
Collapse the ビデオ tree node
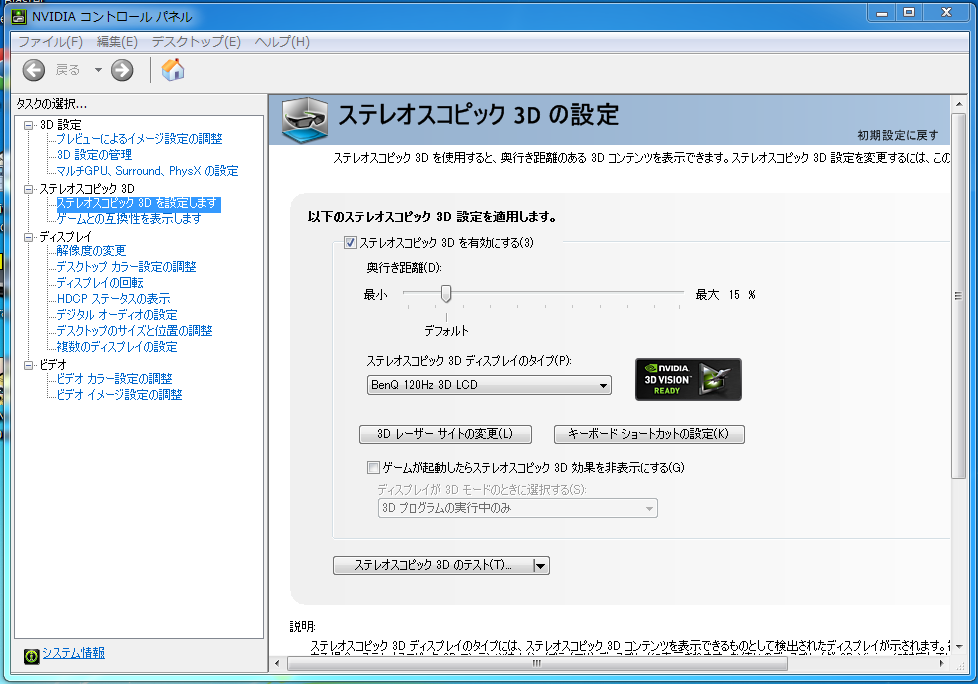tap(28, 365)
